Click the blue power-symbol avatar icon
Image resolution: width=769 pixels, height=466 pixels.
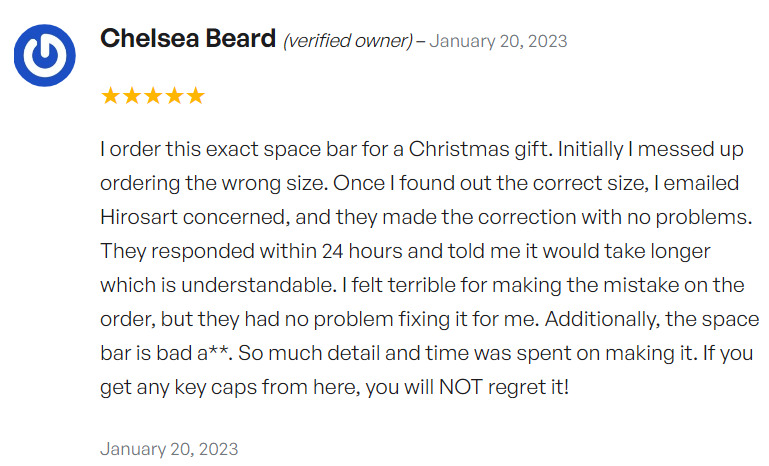[45, 55]
